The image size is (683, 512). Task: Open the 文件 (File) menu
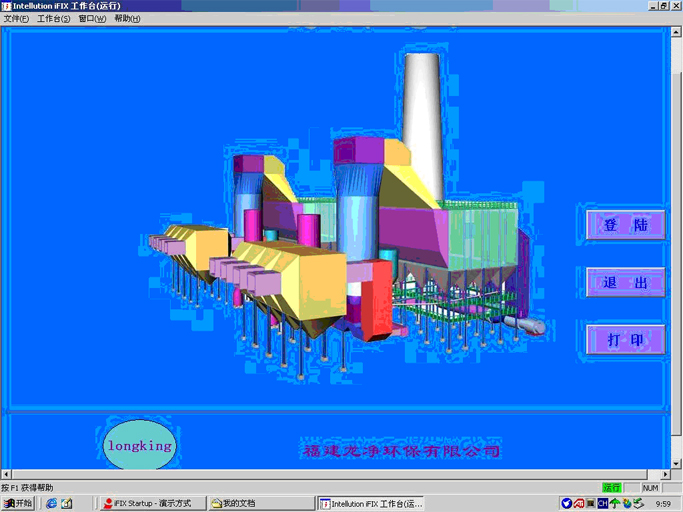coord(16,19)
